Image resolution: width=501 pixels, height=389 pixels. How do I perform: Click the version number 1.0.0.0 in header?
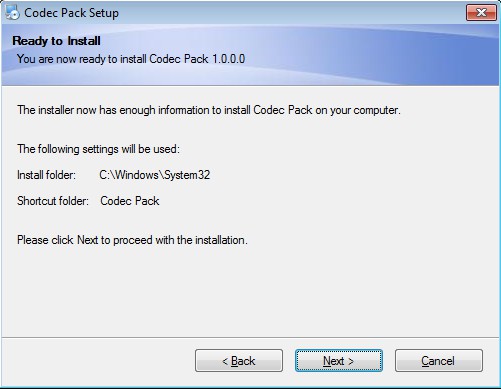(229, 59)
